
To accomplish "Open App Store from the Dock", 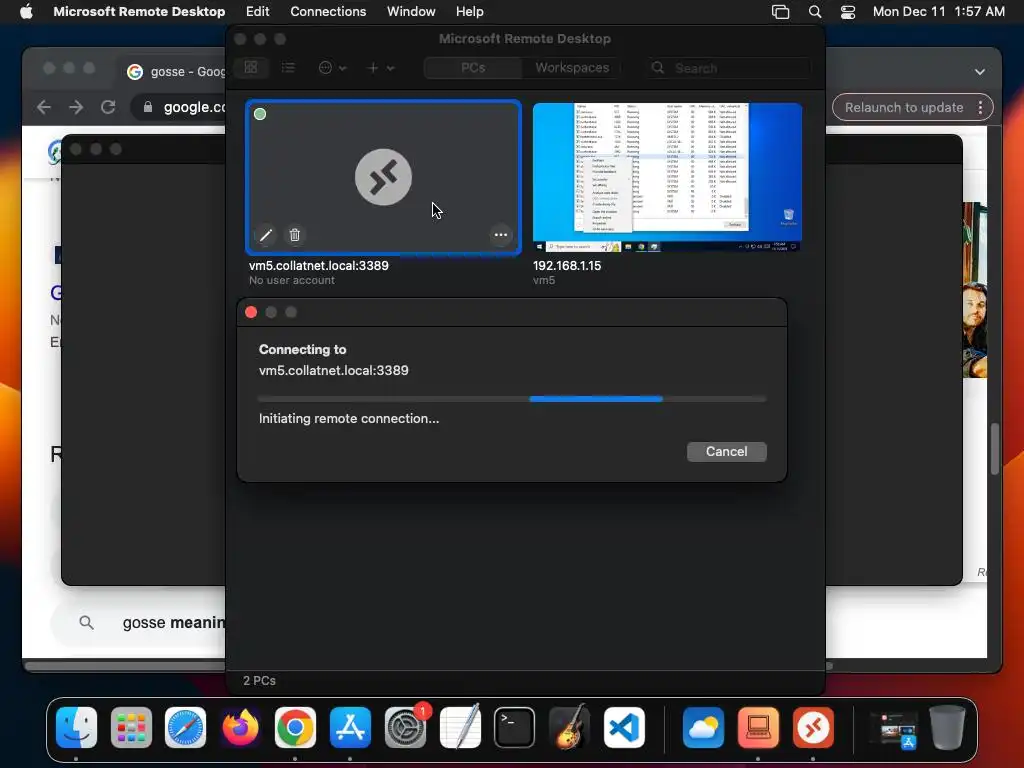I will [350, 727].
